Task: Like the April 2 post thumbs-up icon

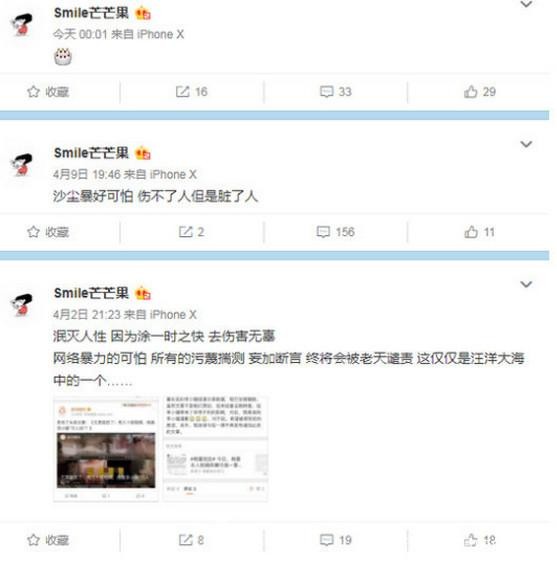Action: coord(471,540)
